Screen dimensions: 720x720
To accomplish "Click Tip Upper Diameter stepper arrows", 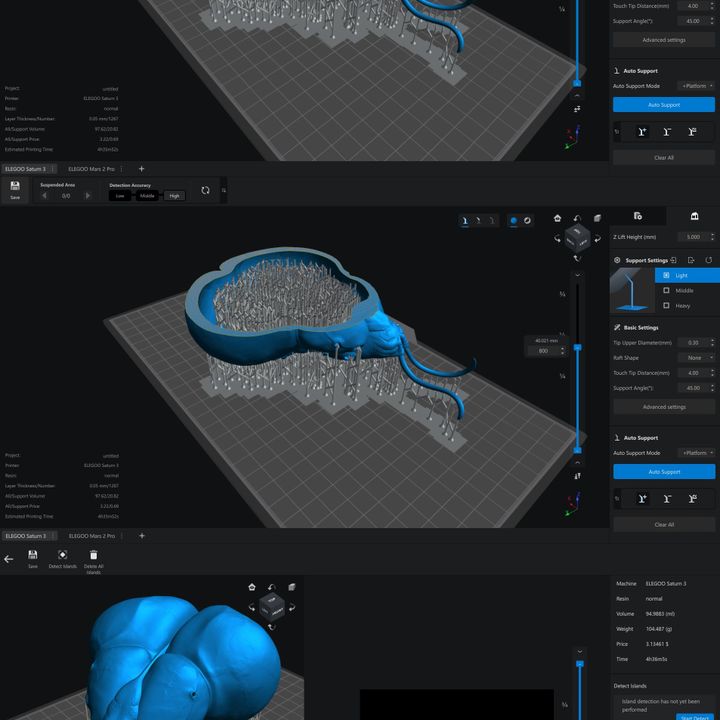I will [x=712, y=342].
